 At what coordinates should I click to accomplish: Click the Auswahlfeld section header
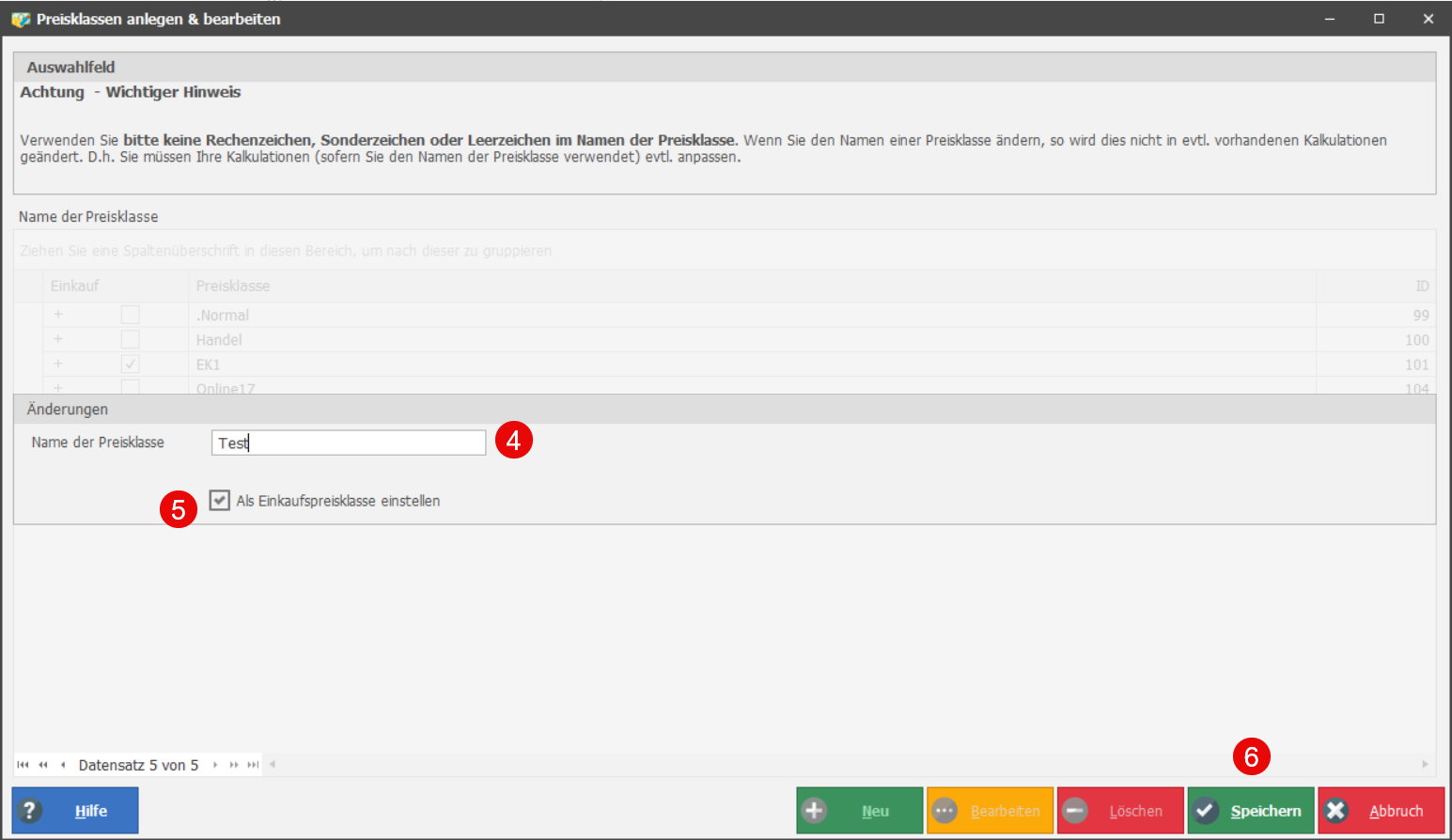point(725,67)
